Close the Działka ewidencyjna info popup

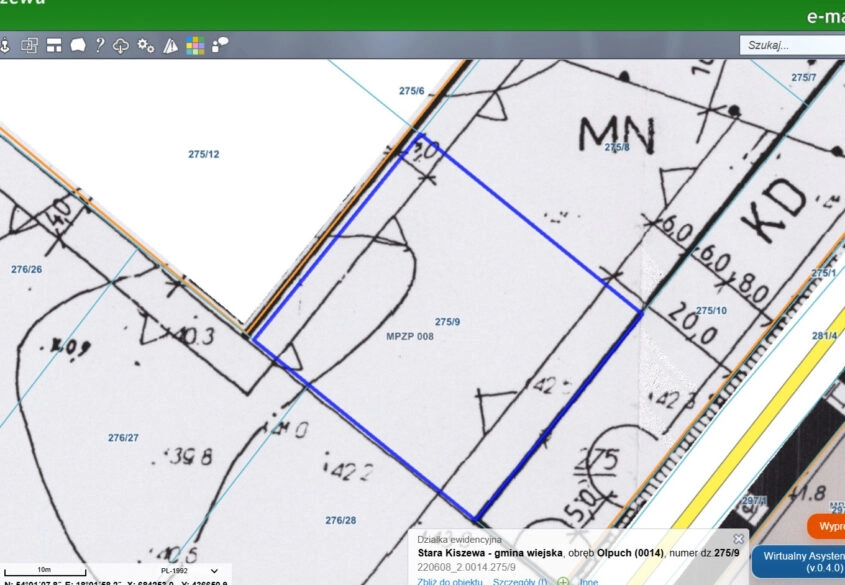pos(738,539)
